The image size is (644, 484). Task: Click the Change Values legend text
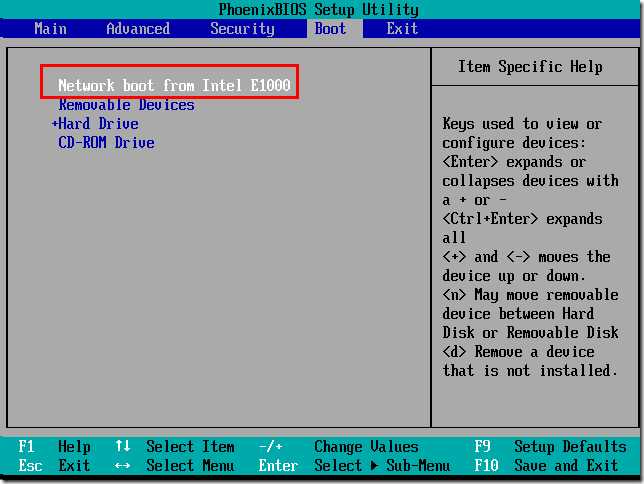(366, 447)
